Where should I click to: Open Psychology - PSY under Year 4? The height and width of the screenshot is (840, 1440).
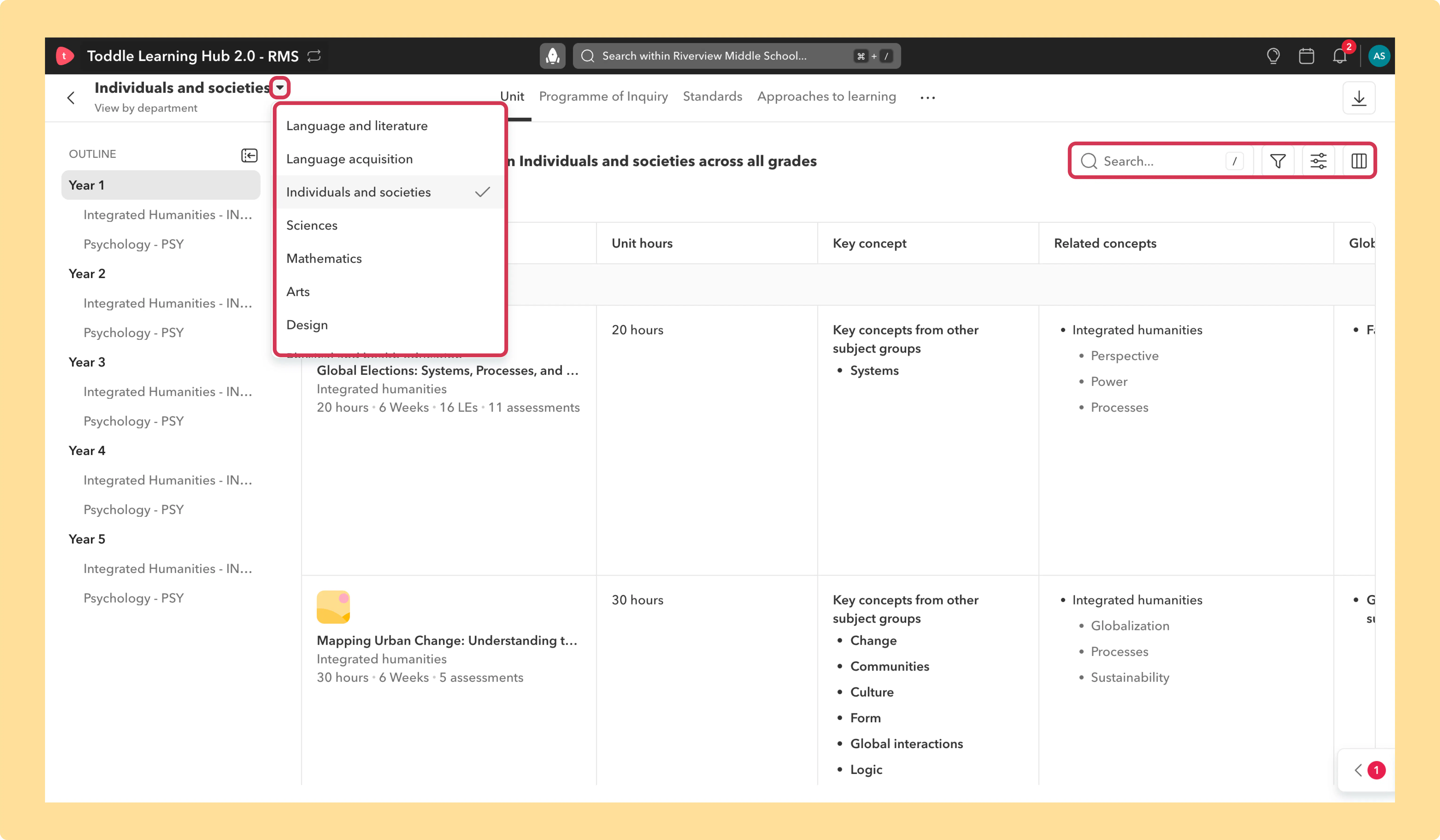click(134, 510)
